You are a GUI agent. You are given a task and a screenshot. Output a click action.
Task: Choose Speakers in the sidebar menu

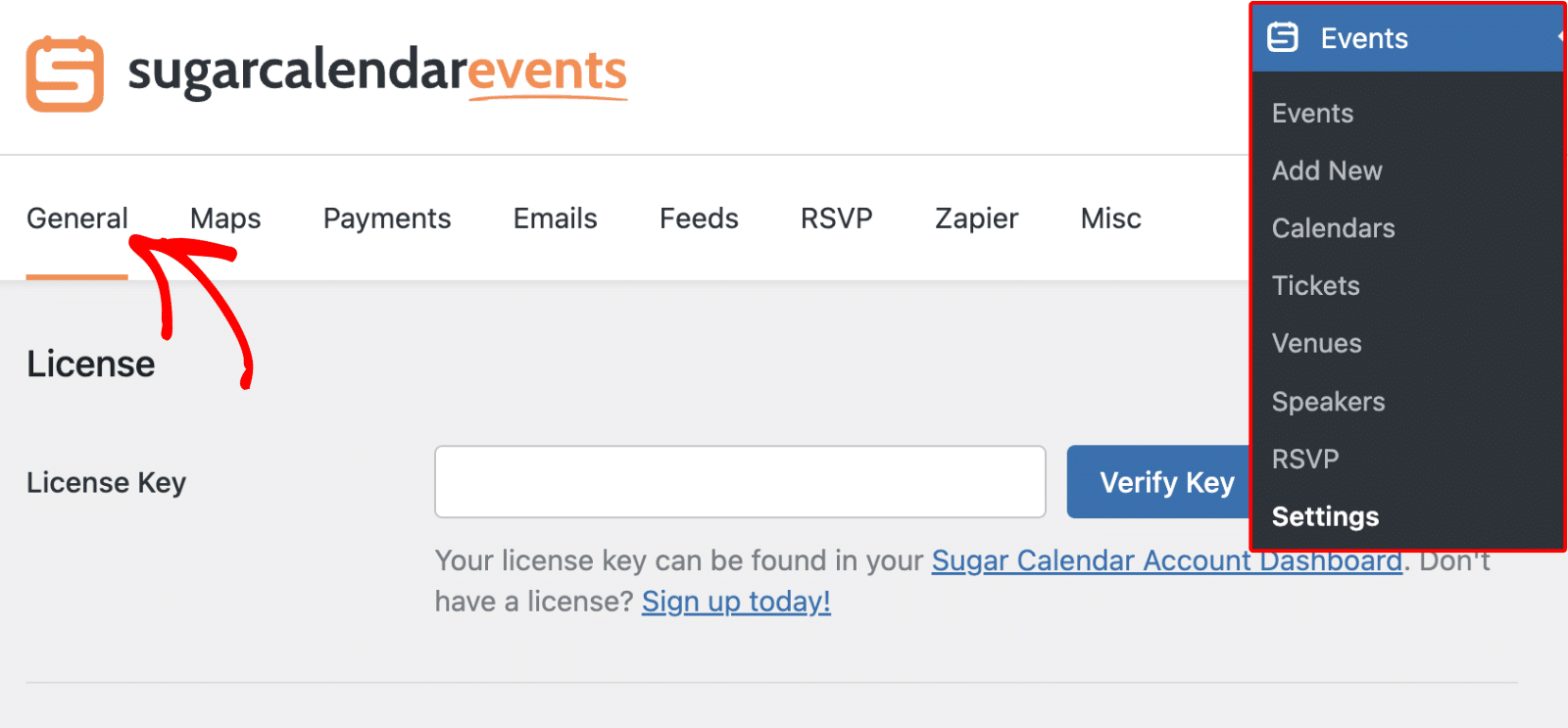[x=1329, y=401]
